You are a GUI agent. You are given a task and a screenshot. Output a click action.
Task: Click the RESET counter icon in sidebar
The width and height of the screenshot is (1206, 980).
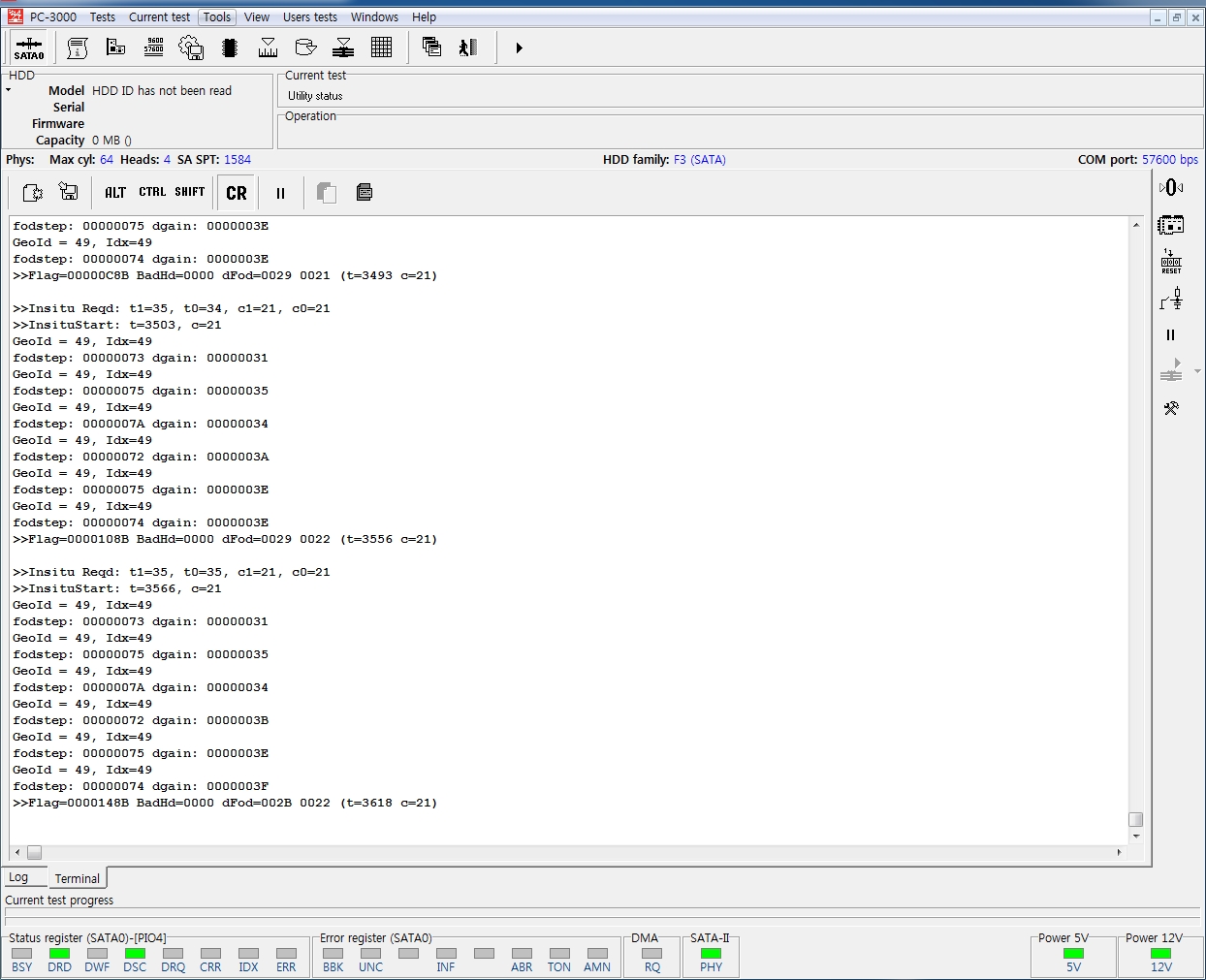(1170, 262)
